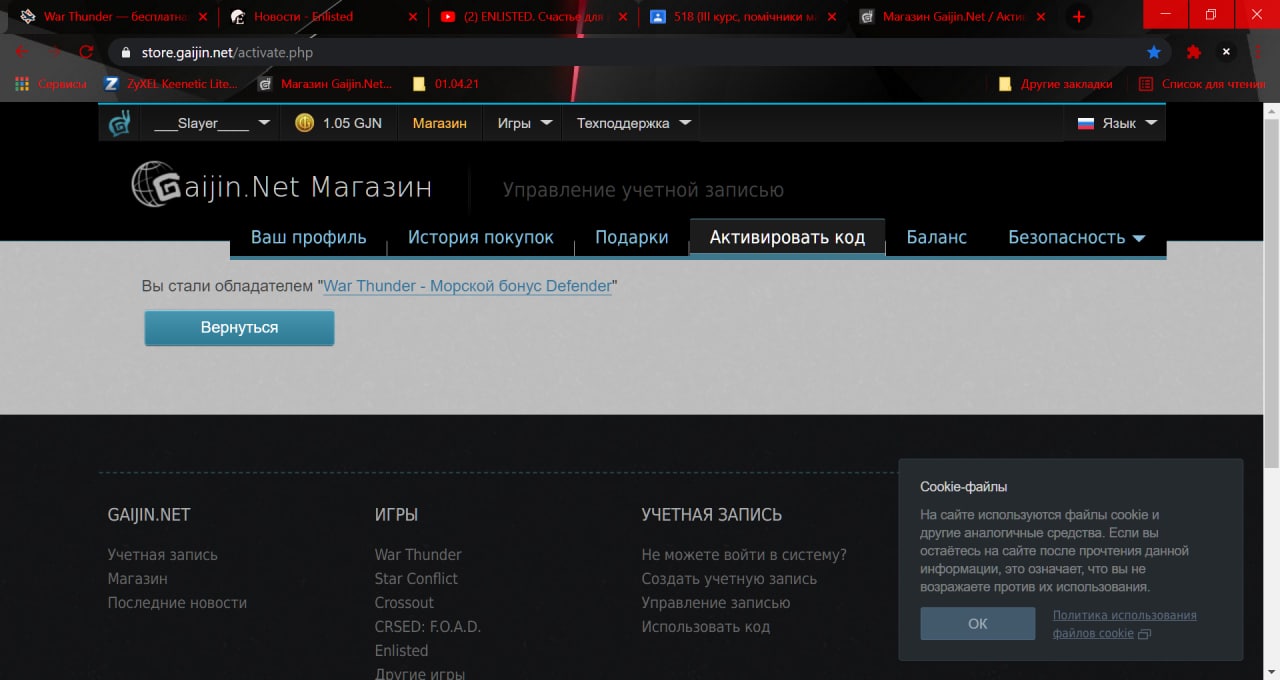The image size is (1280, 680).
Task: Open Не можете войти в систему? link
Action: point(744,554)
